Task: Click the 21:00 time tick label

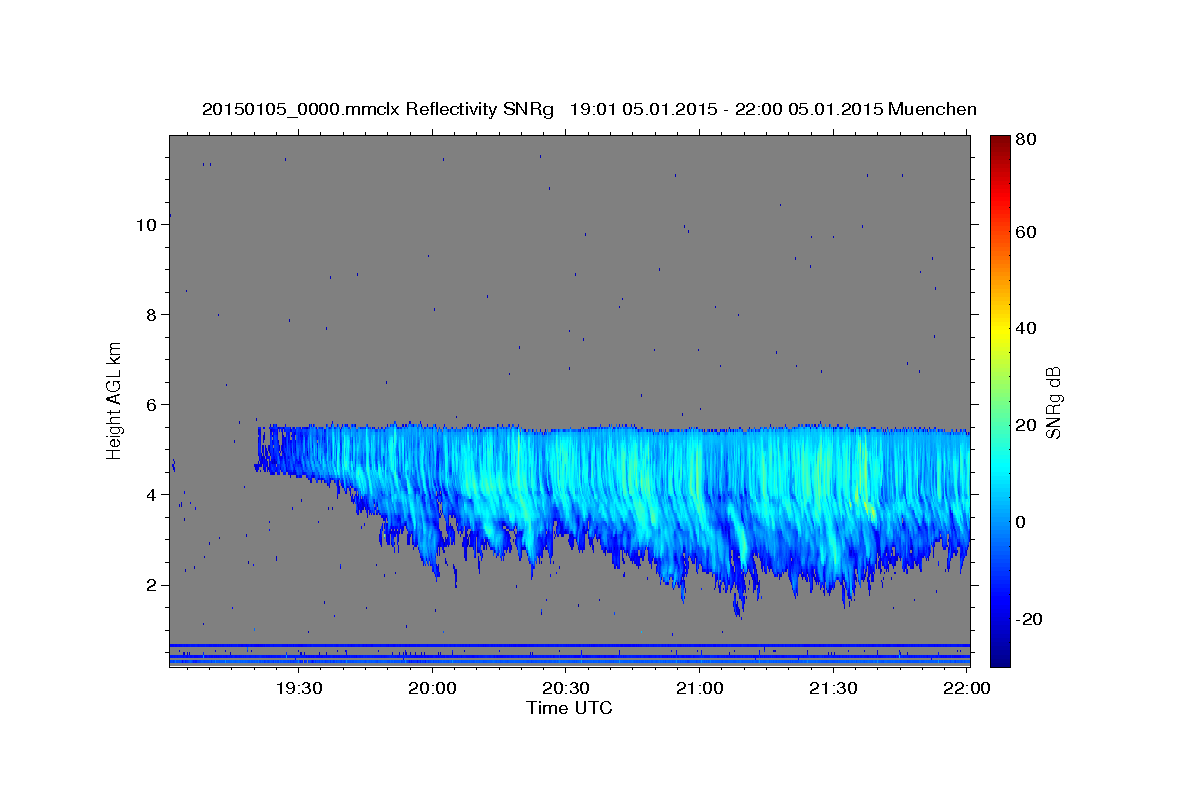Action: [700, 688]
